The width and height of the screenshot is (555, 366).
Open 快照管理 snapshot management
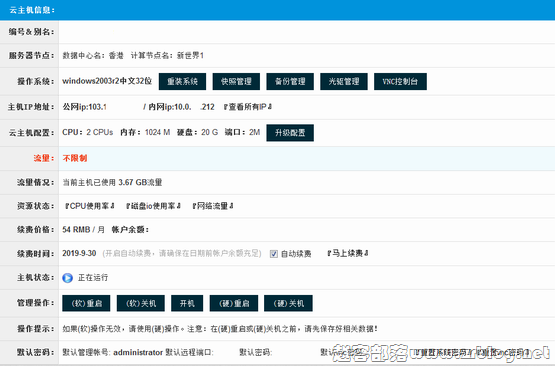click(236, 81)
